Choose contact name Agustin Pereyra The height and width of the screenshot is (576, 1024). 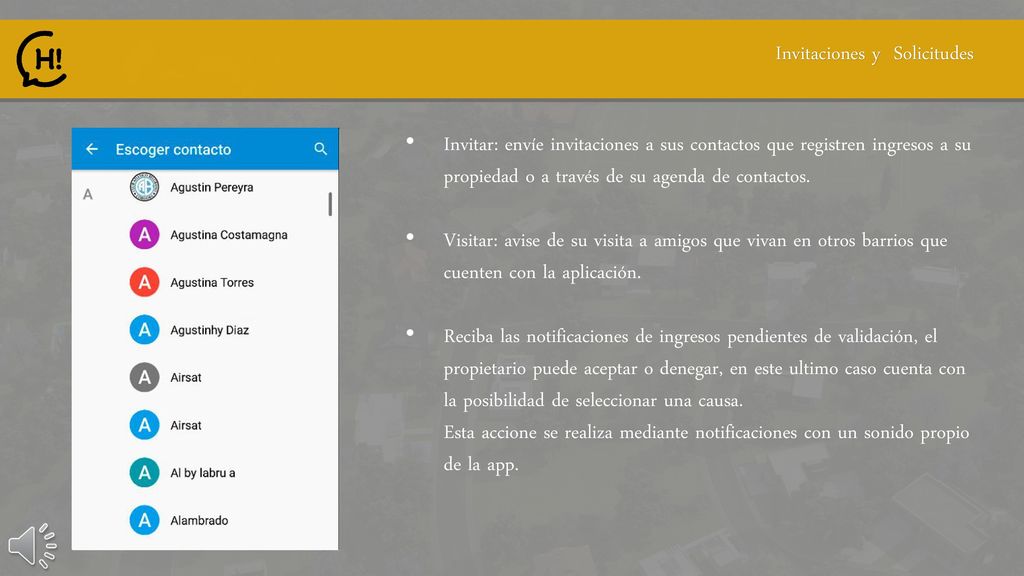click(x=212, y=187)
